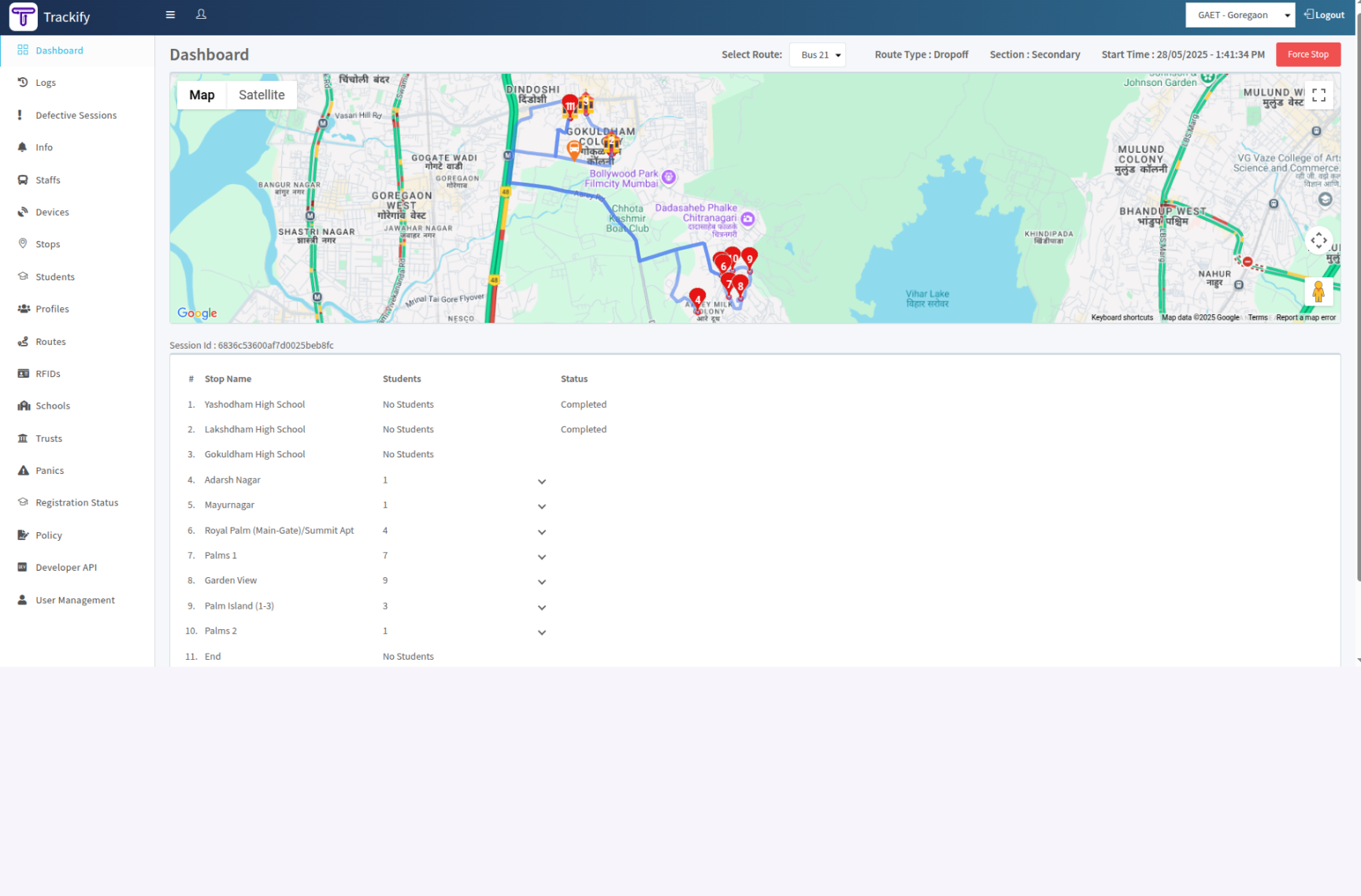Click red stop marker 9 on map

(750, 259)
